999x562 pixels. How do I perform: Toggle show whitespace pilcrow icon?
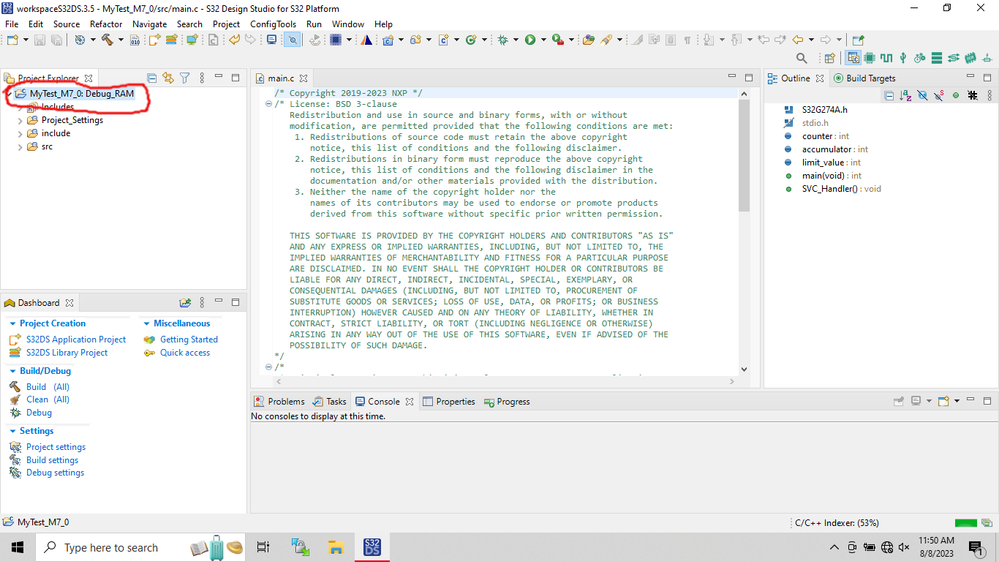[x=687, y=40]
